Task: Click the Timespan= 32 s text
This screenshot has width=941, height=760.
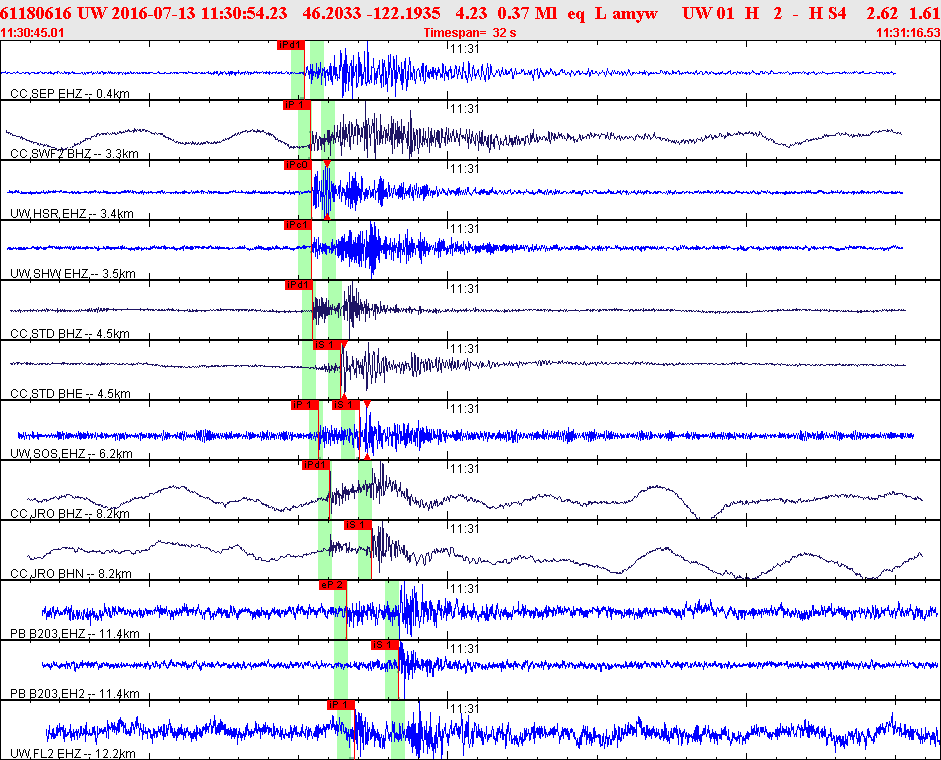Action: (x=469, y=33)
